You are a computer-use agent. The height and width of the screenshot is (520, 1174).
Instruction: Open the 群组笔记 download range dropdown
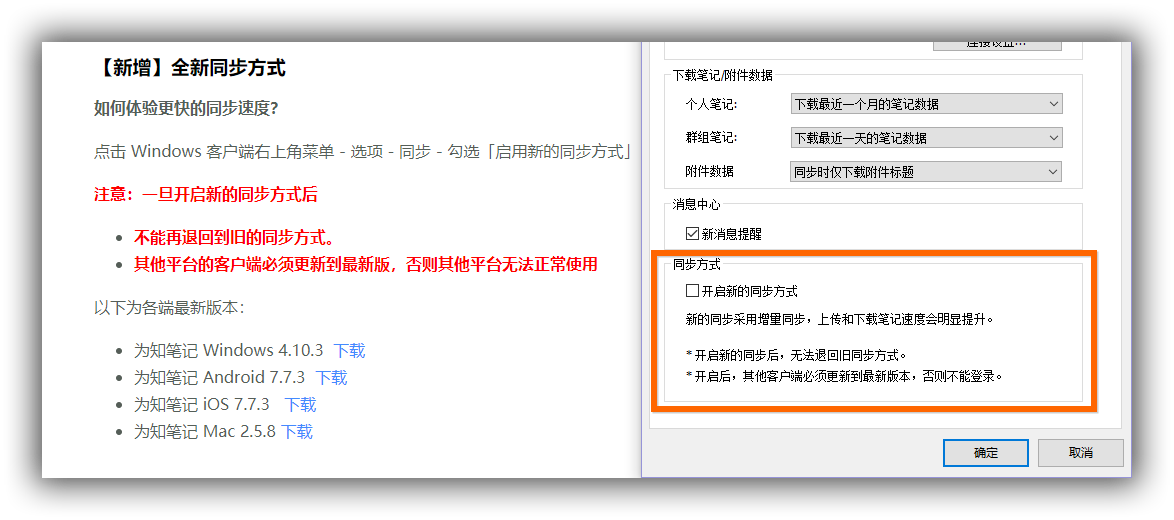925,138
